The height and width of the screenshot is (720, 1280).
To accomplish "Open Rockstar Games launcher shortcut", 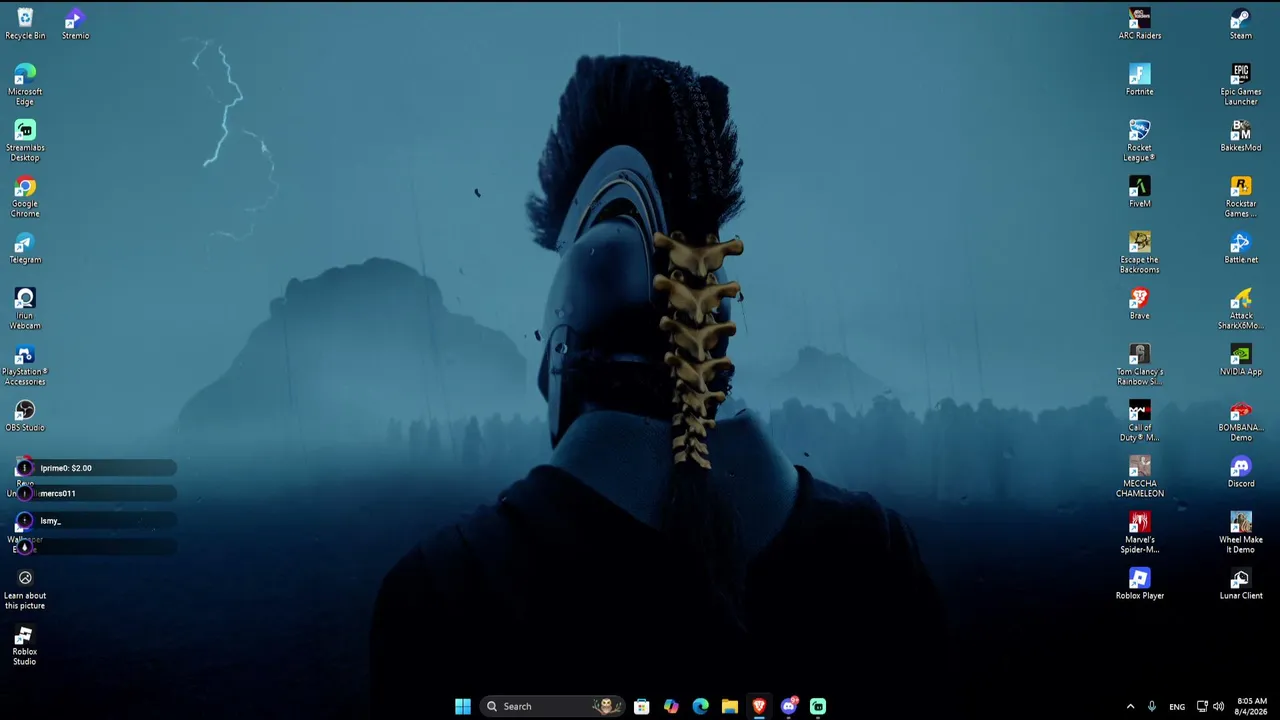I will [1241, 197].
